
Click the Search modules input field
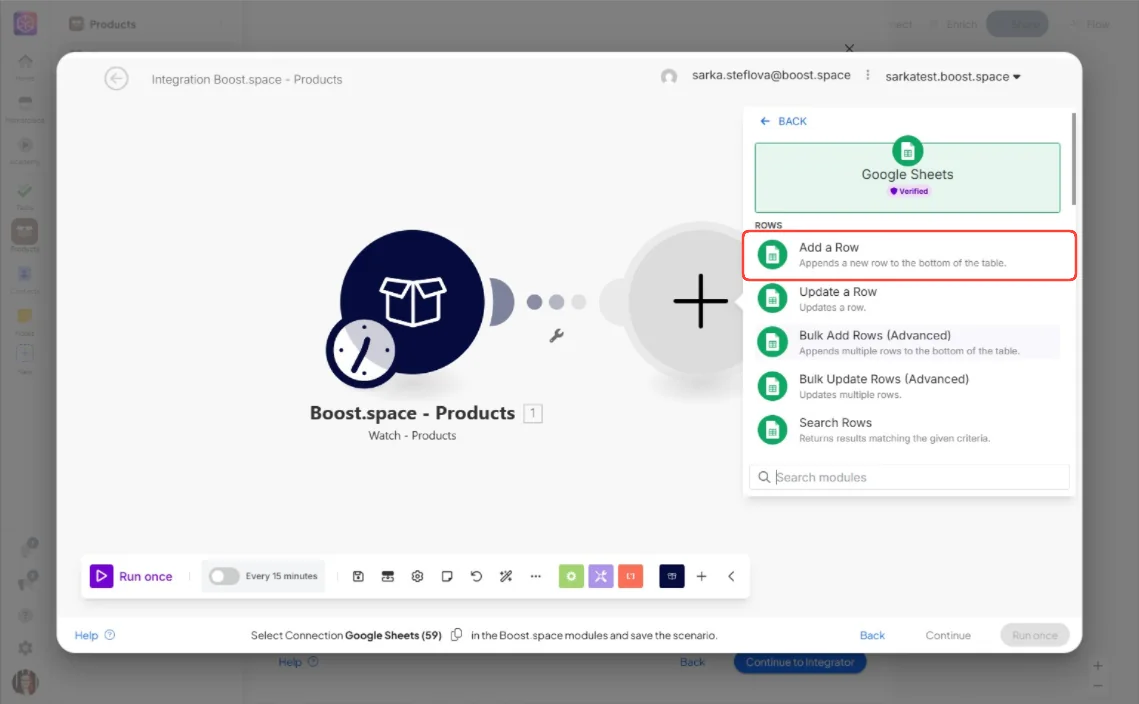pyautogui.click(x=909, y=477)
